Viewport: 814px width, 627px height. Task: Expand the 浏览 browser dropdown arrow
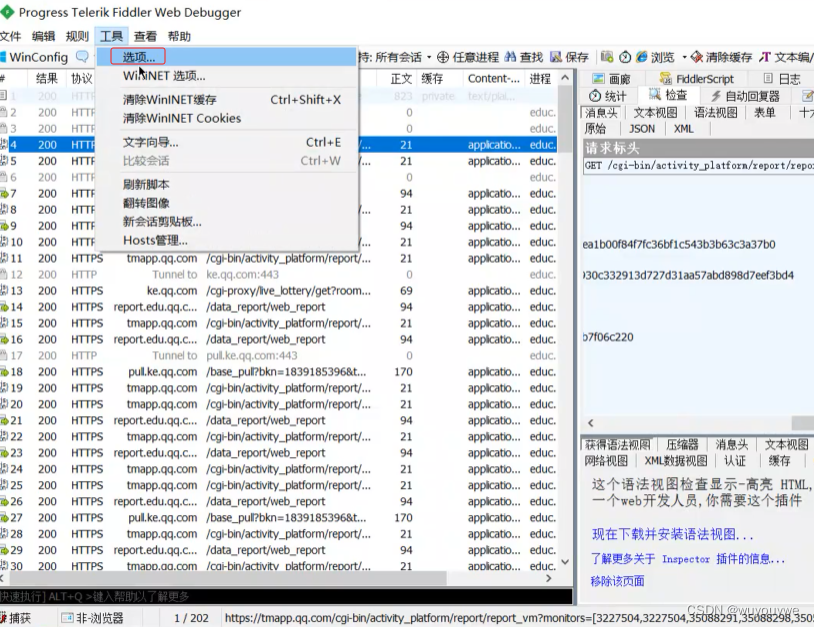click(x=683, y=57)
